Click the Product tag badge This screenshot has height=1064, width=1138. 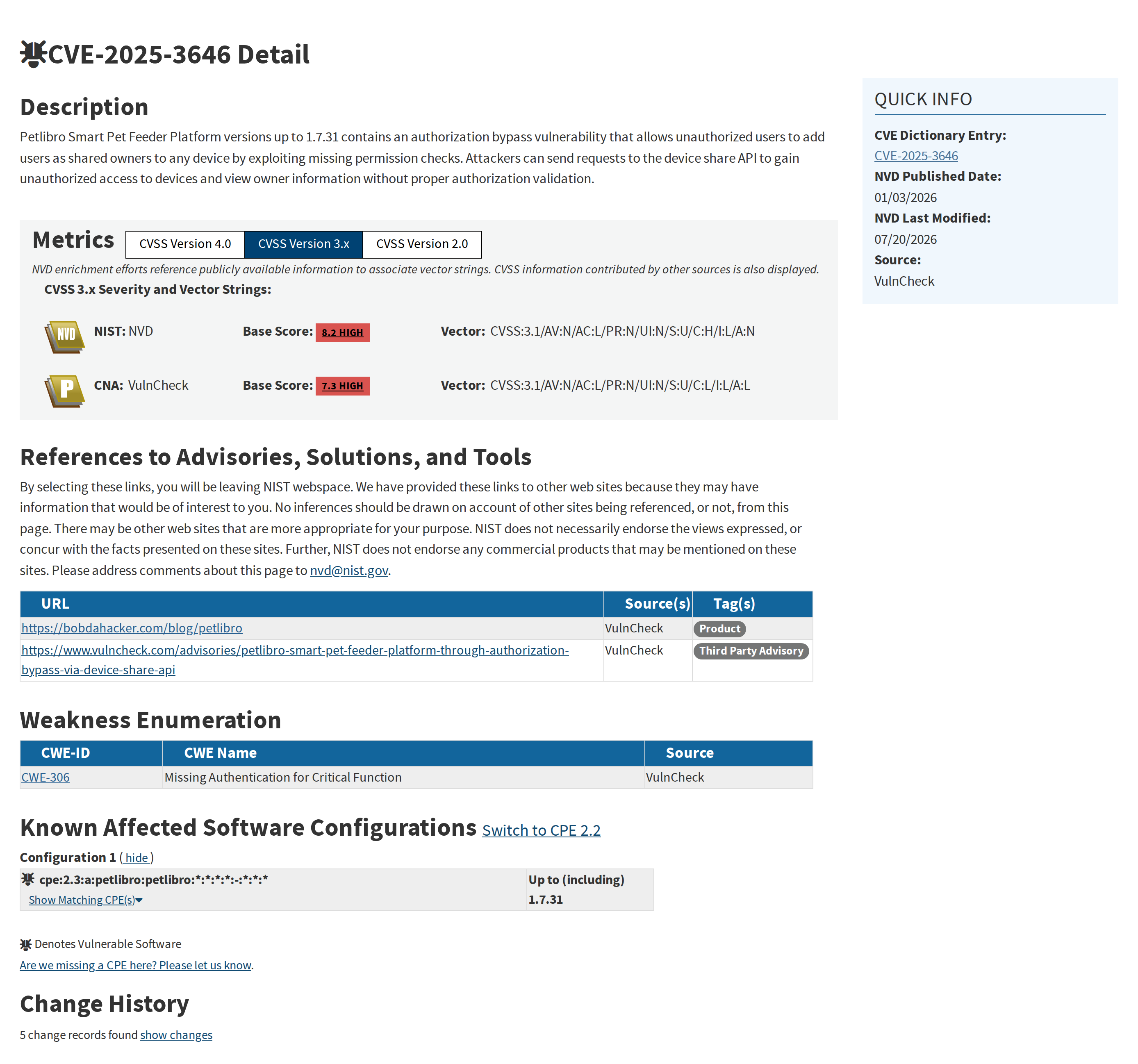point(719,628)
